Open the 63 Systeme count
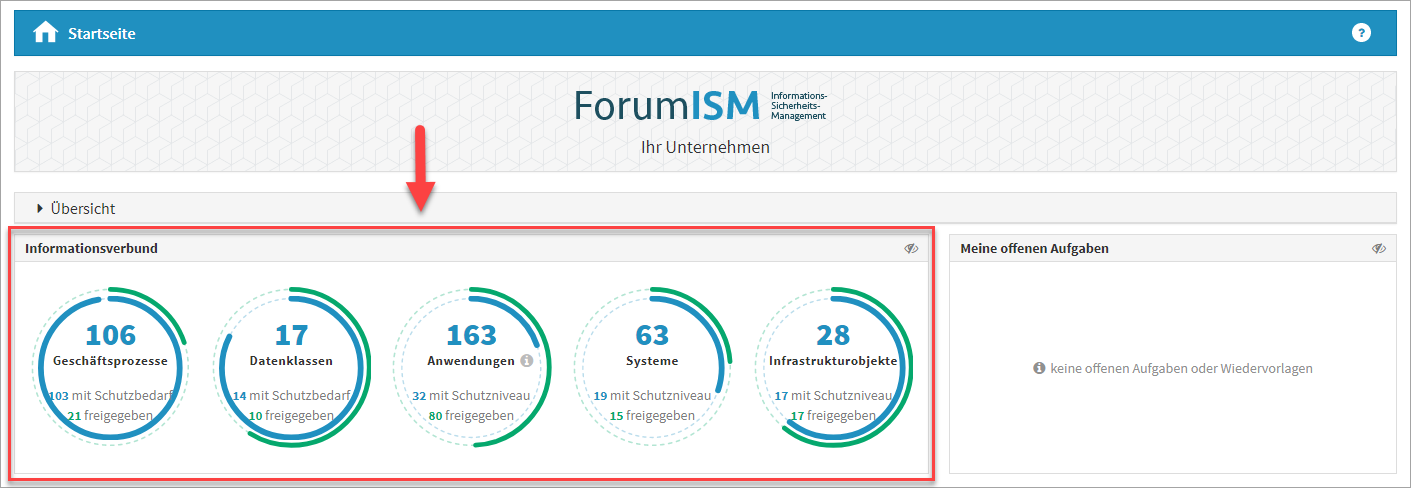The height and width of the screenshot is (488, 1411). (652, 334)
